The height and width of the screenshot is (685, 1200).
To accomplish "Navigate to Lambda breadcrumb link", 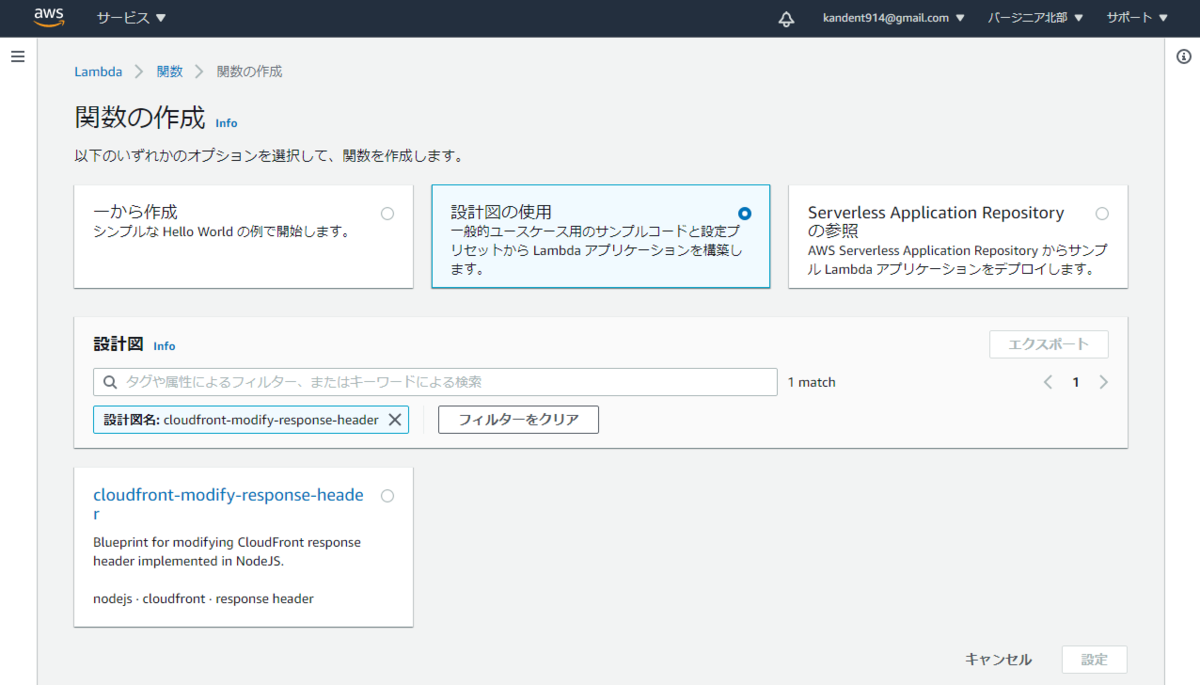I will pyautogui.click(x=98, y=72).
